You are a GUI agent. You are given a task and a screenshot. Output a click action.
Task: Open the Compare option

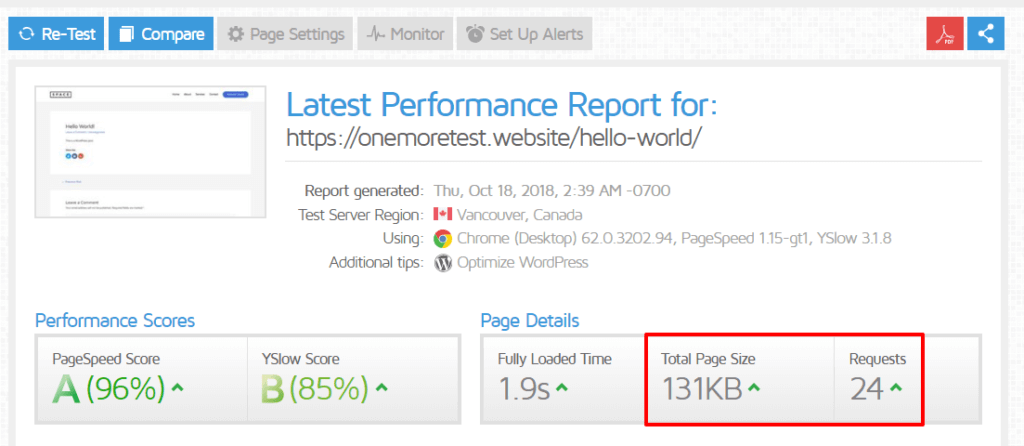tap(161, 33)
